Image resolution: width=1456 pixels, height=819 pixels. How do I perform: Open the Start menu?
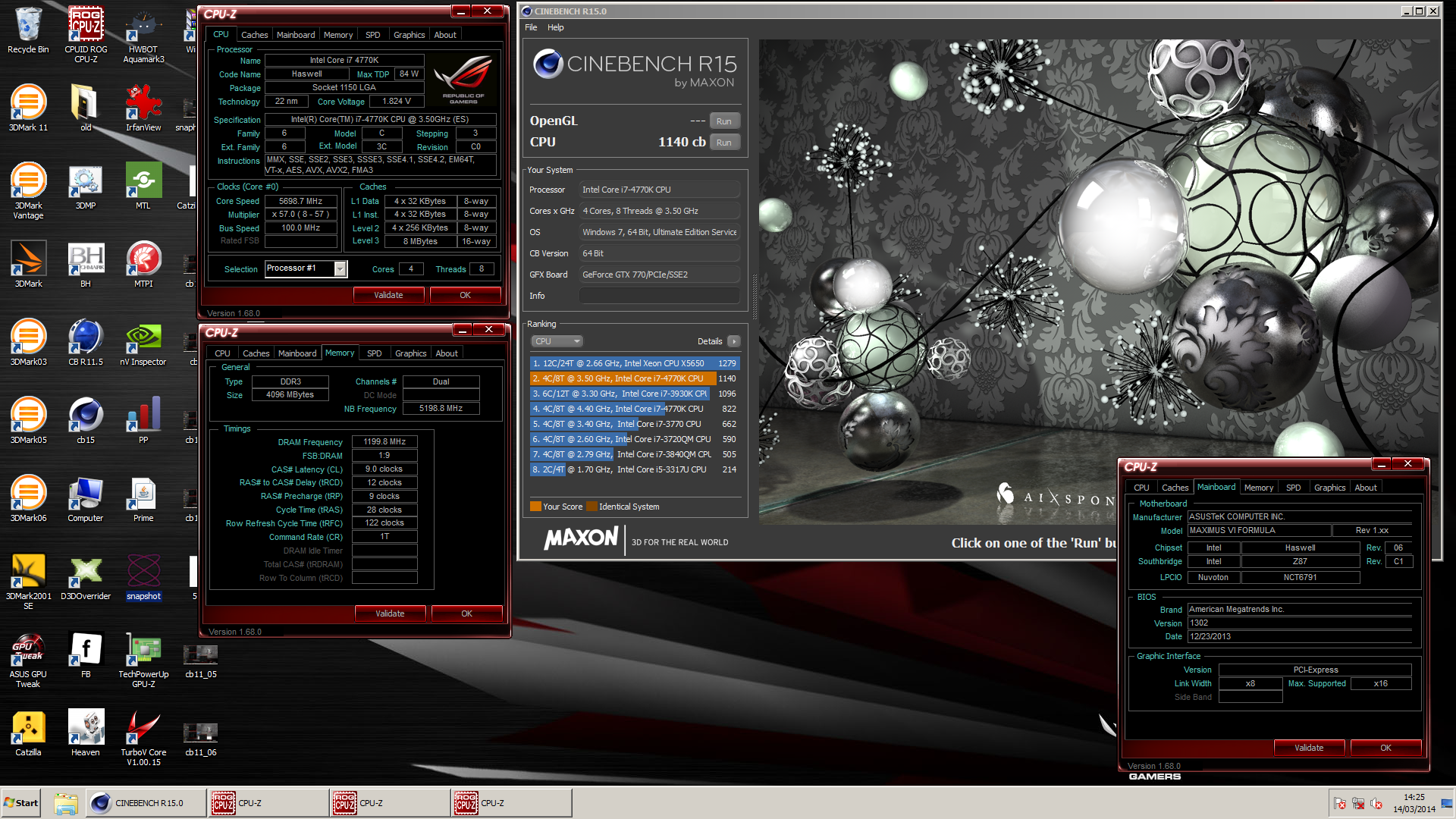tap(21, 803)
